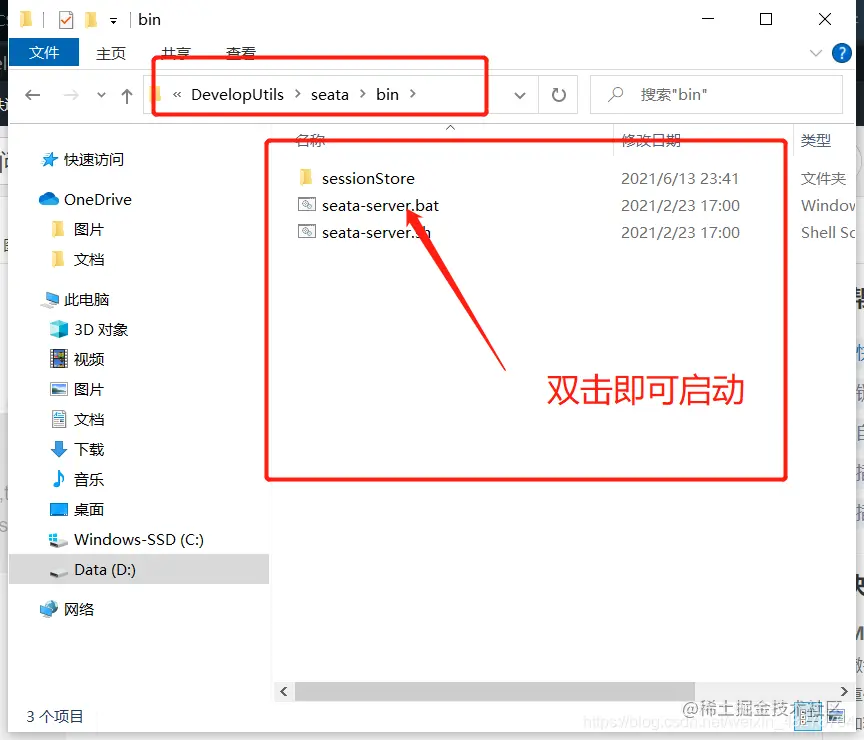Viewport: 864px width, 740px height.
Task: Sort files by 修改日期 column
Action: [x=647, y=140]
